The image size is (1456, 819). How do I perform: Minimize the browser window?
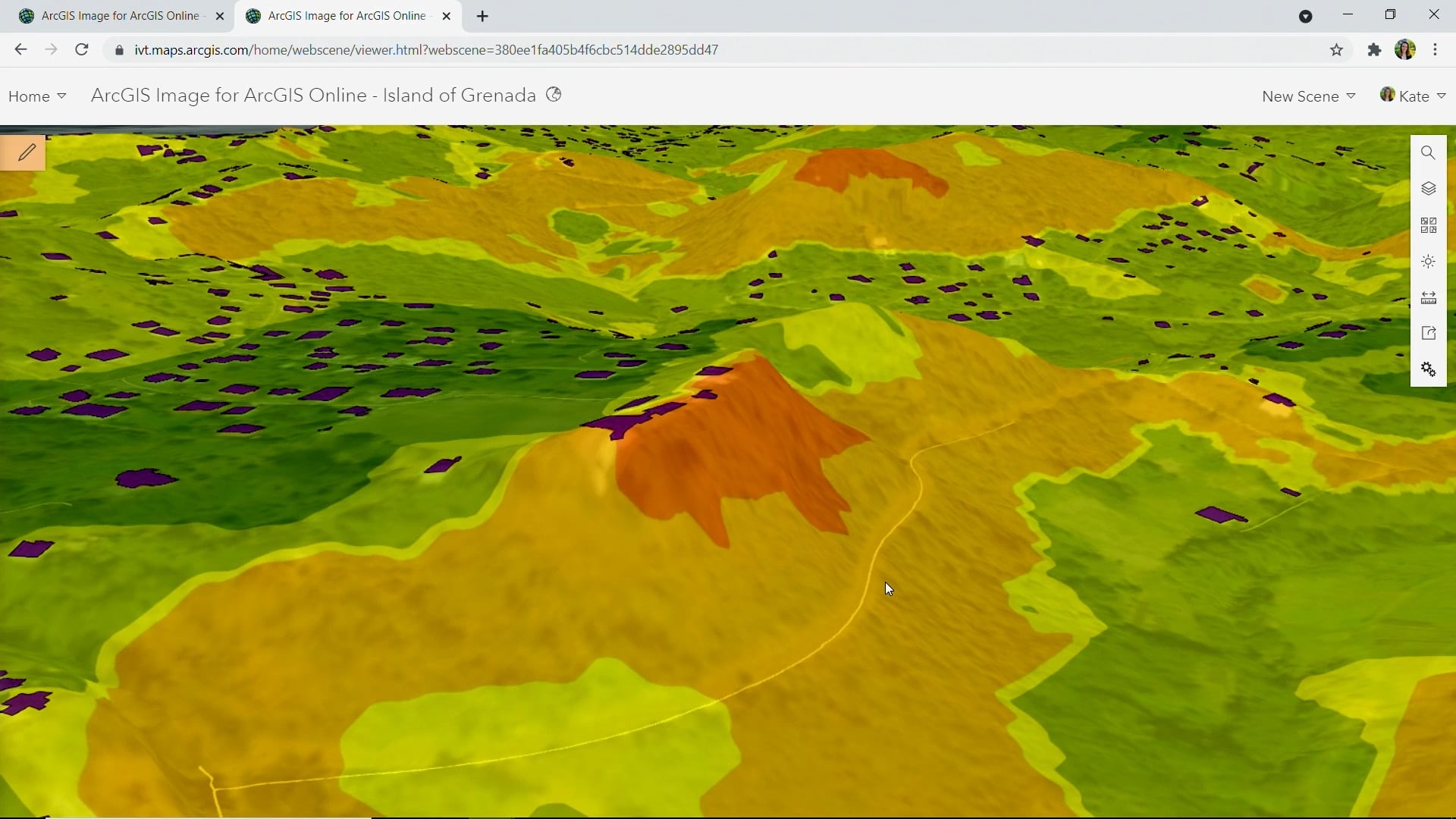1348,15
